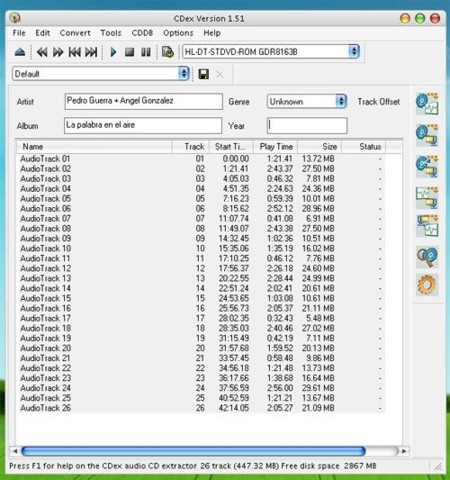450x480 pixels.
Task: Click the Play Time column header
Action: click(276, 147)
